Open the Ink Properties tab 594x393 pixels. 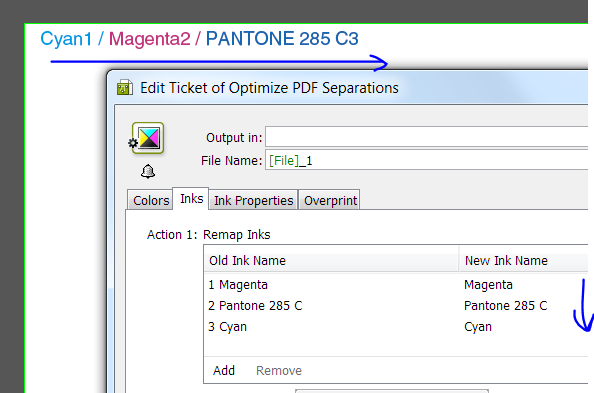click(253, 200)
